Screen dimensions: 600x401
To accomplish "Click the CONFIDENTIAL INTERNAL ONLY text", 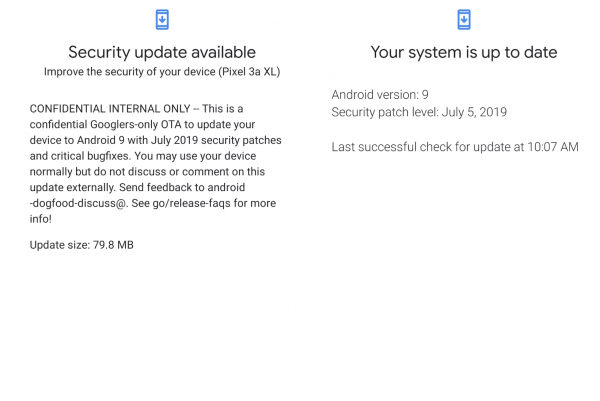I will [110, 109].
